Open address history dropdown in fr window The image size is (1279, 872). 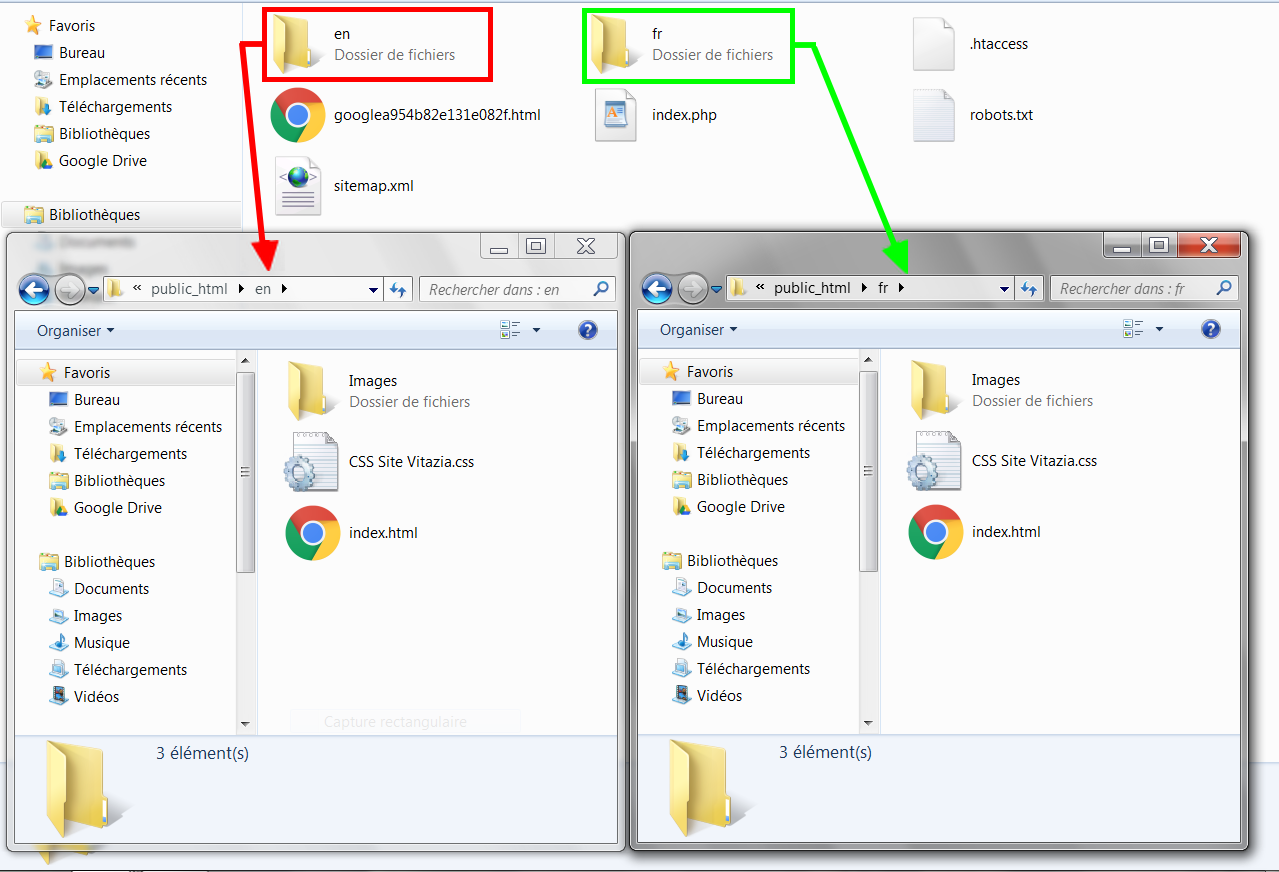pos(1005,289)
